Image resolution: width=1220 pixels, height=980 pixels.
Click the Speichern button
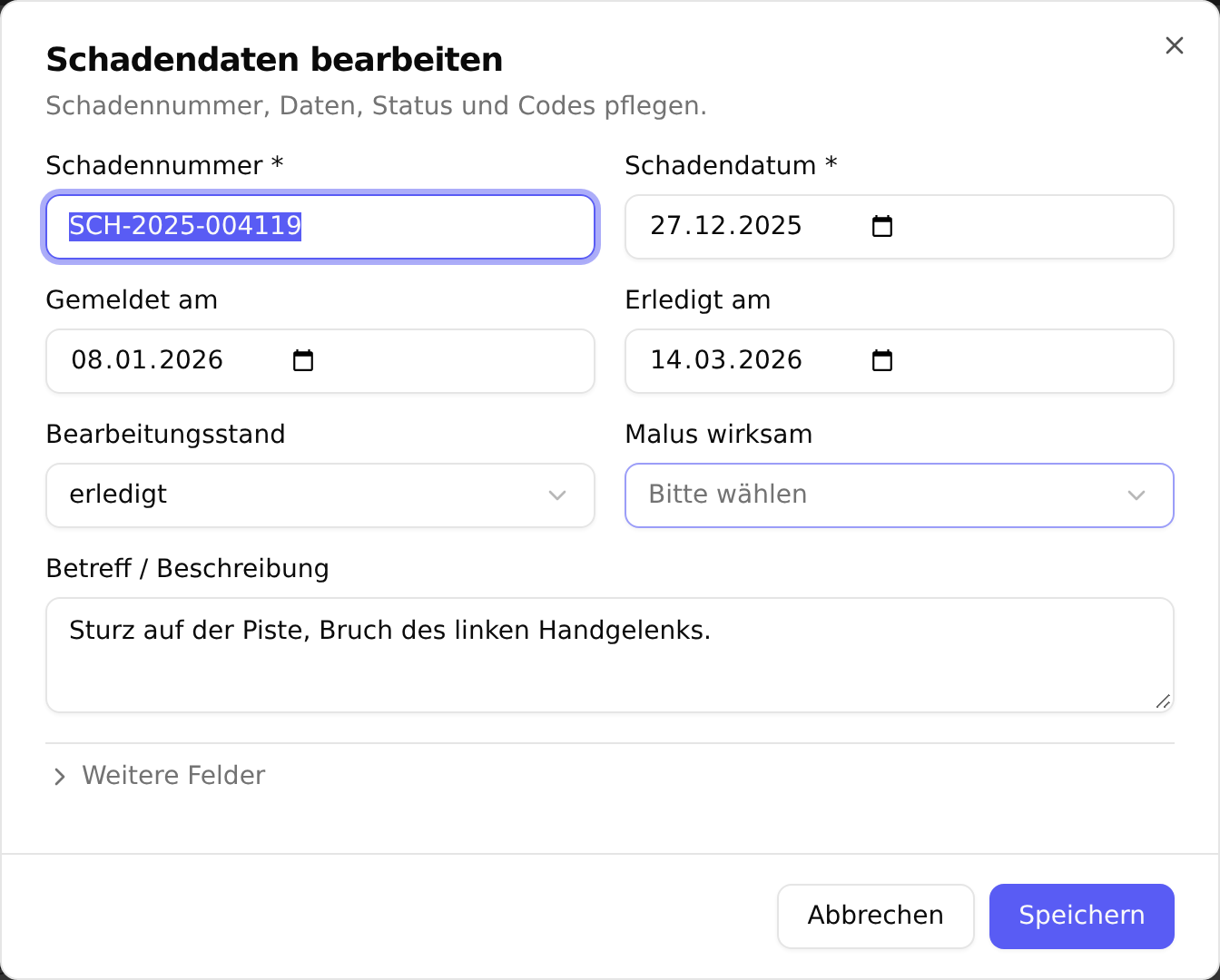(1082, 916)
